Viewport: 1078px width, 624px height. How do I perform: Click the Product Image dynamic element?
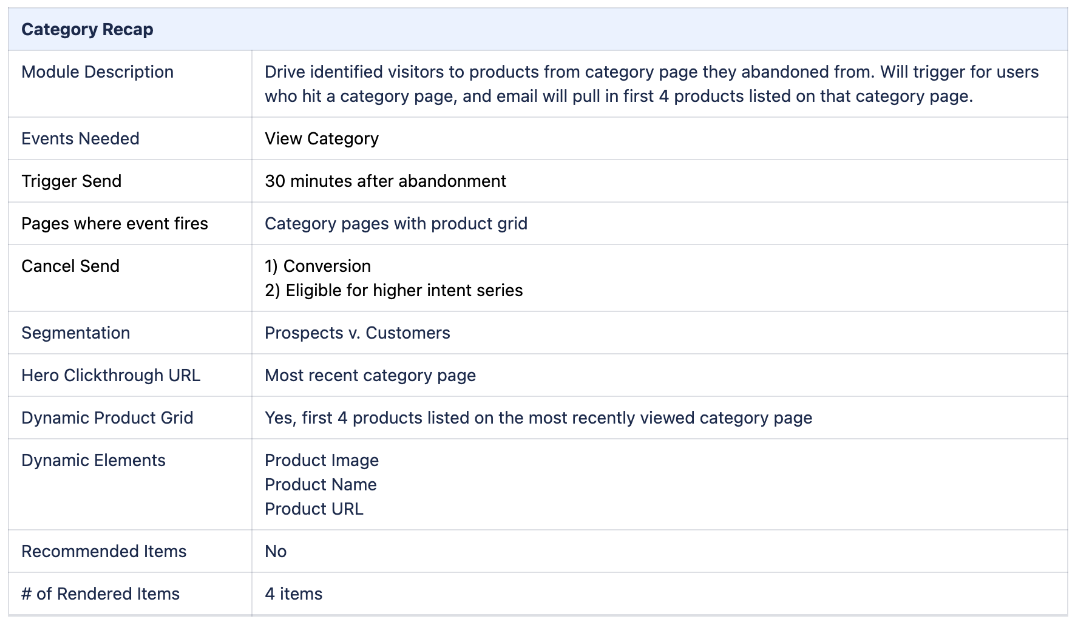[x=322, y=460]
